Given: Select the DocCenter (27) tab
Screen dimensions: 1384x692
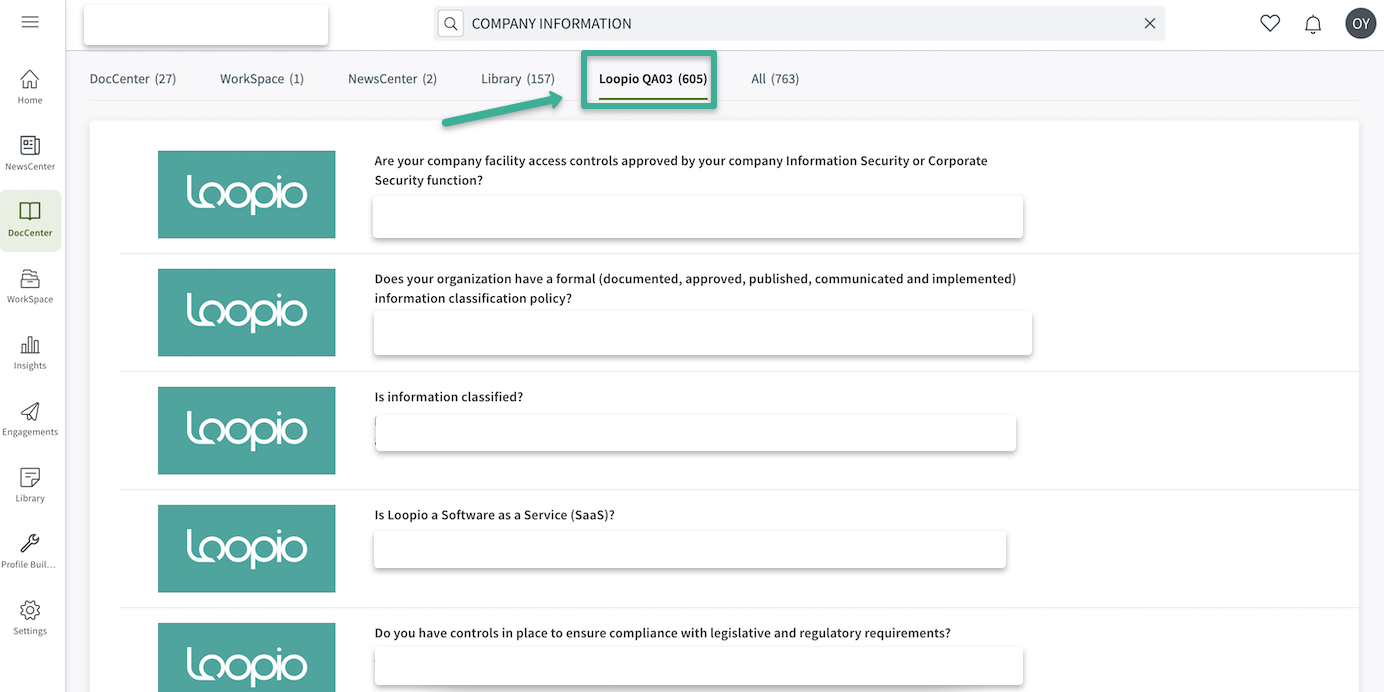Looking at the screenshot, I should click(x=132, y=78).
